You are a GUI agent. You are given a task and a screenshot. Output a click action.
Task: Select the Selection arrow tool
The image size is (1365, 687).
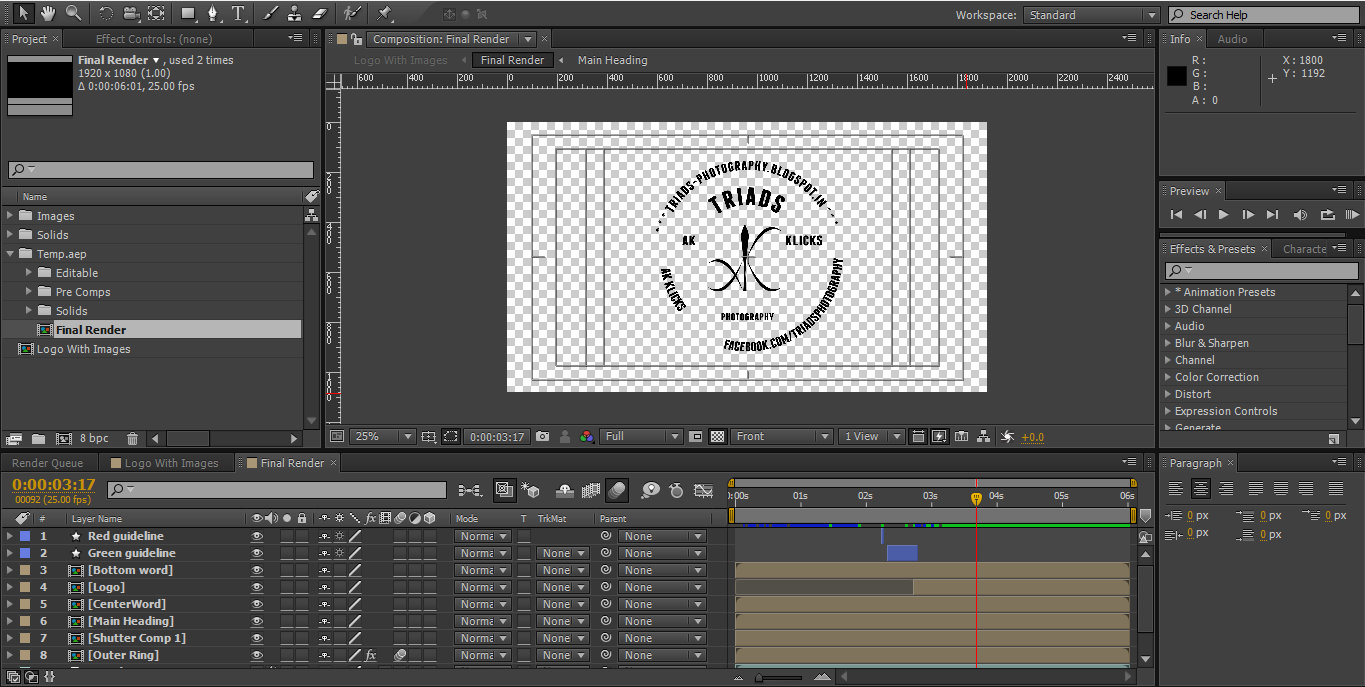pos(23,13)
